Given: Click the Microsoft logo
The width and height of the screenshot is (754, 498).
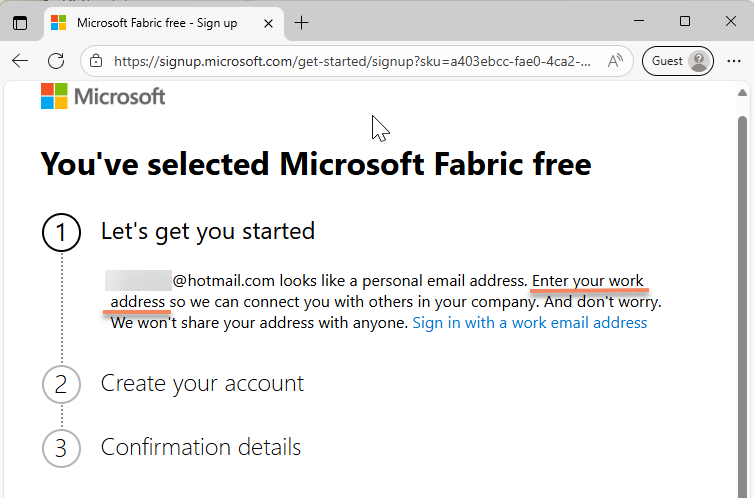Looking at the screenshot, I should click(103, 96).
